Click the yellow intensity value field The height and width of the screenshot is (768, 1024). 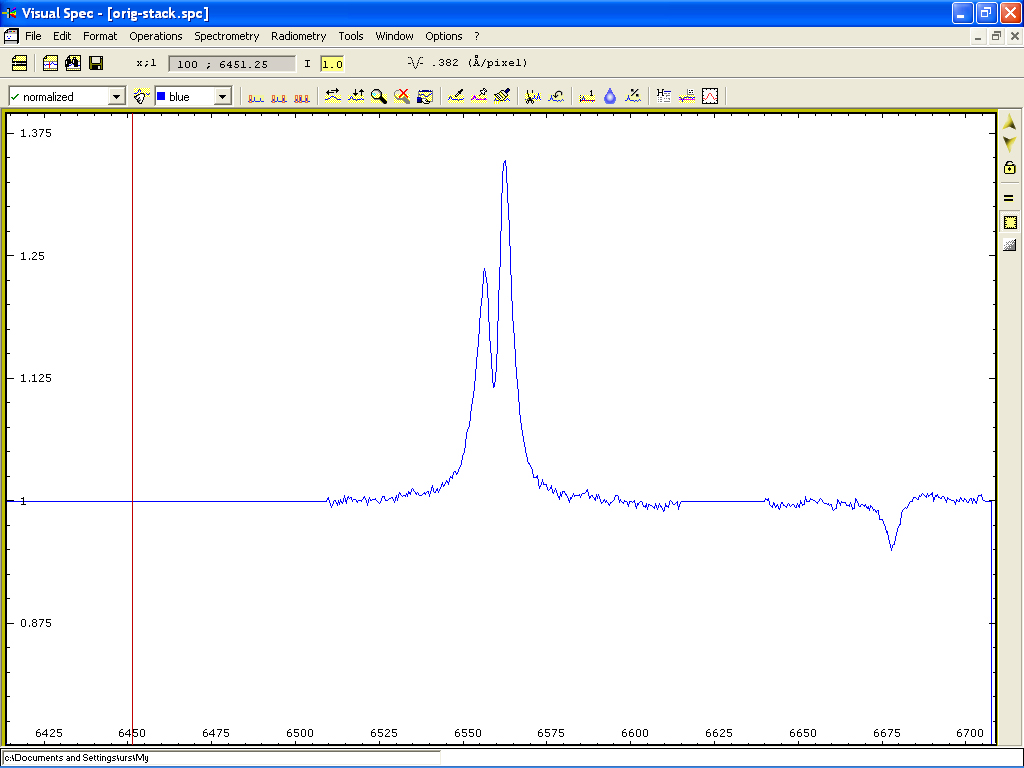(332, 64)
